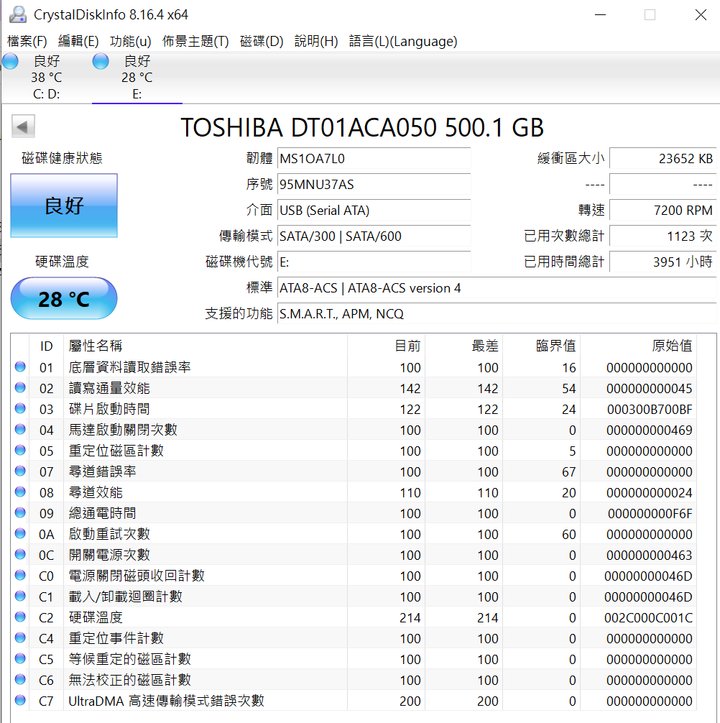This screenshot has width=720, height=723.
Task: Click the power on hours value 3951 小時
Action: 663,262
